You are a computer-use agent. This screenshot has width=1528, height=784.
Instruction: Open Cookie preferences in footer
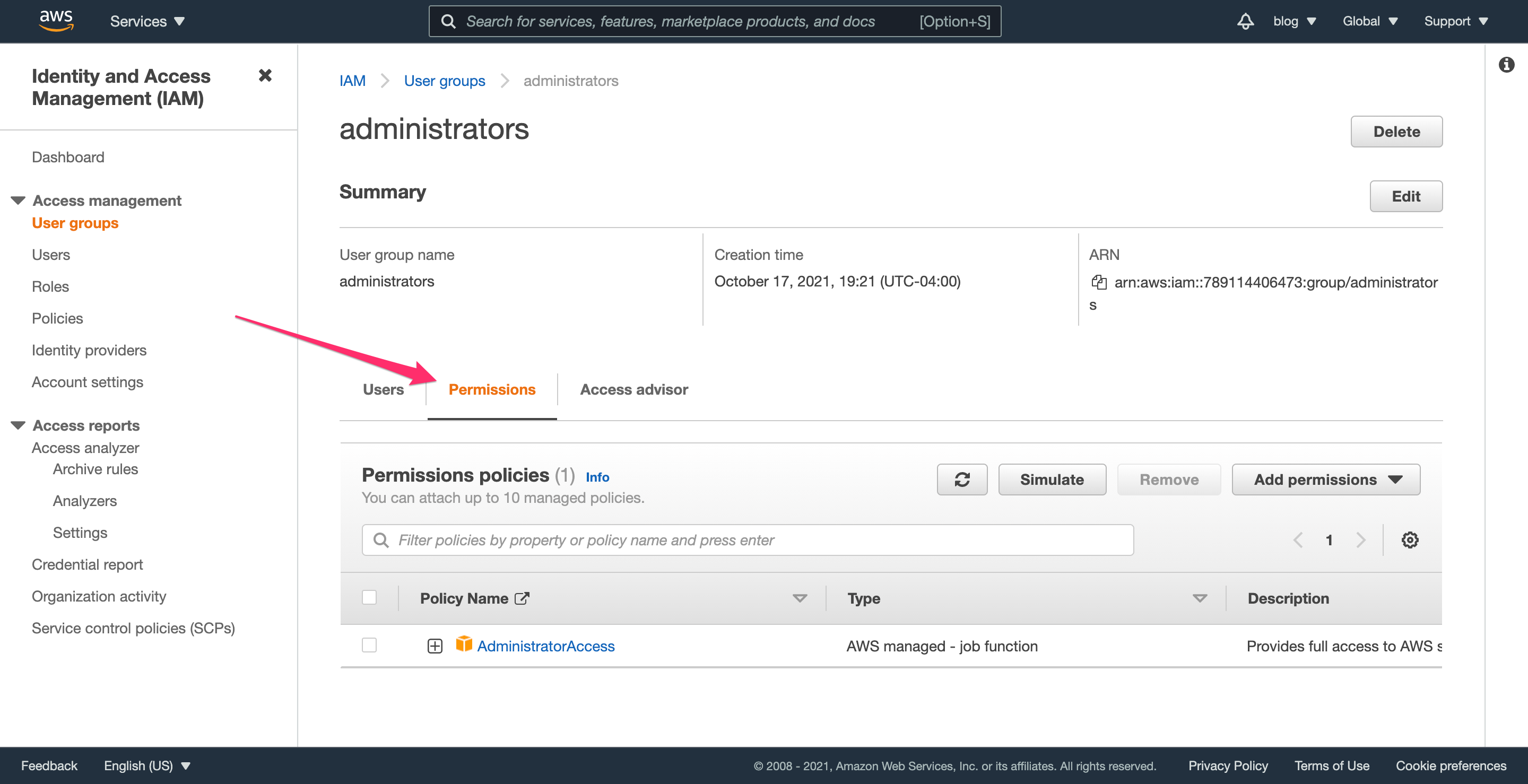1451,765
